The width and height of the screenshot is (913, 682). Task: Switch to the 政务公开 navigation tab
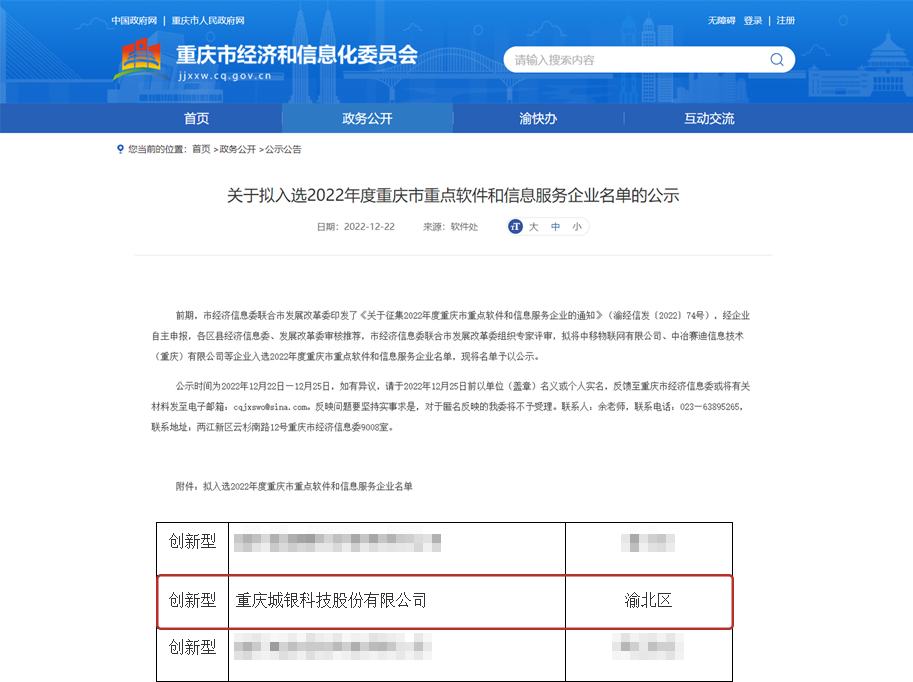tap(367, 118)
